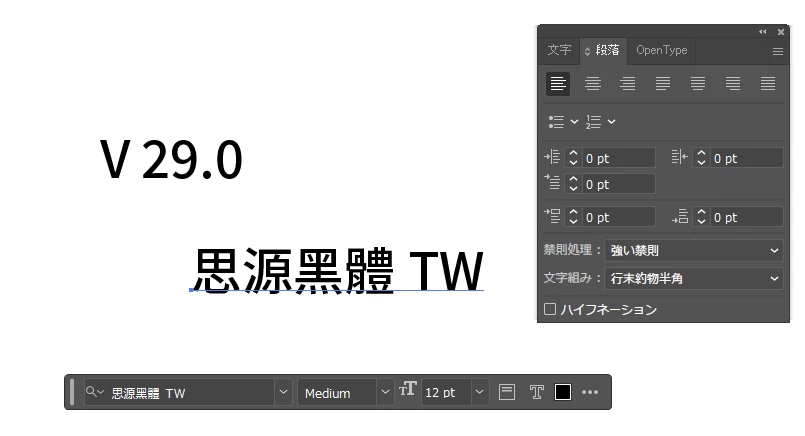
Task: Grab the contextual taskbar handle
Action: coord(72,392)
